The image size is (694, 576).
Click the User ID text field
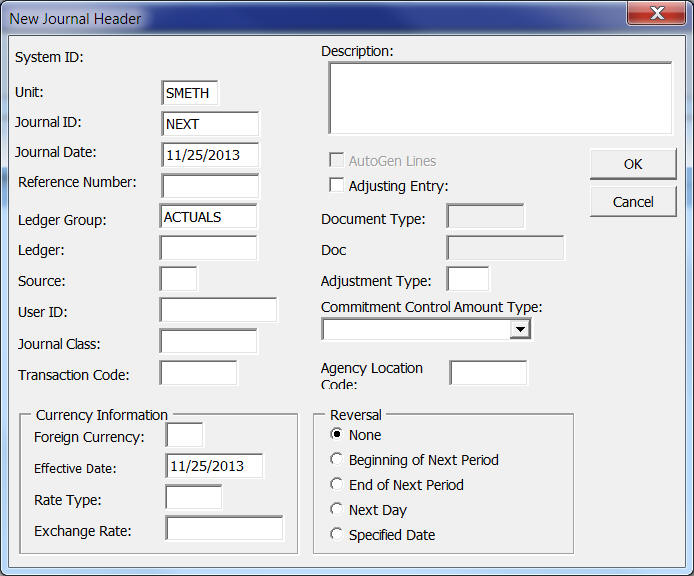click(218, 311)
